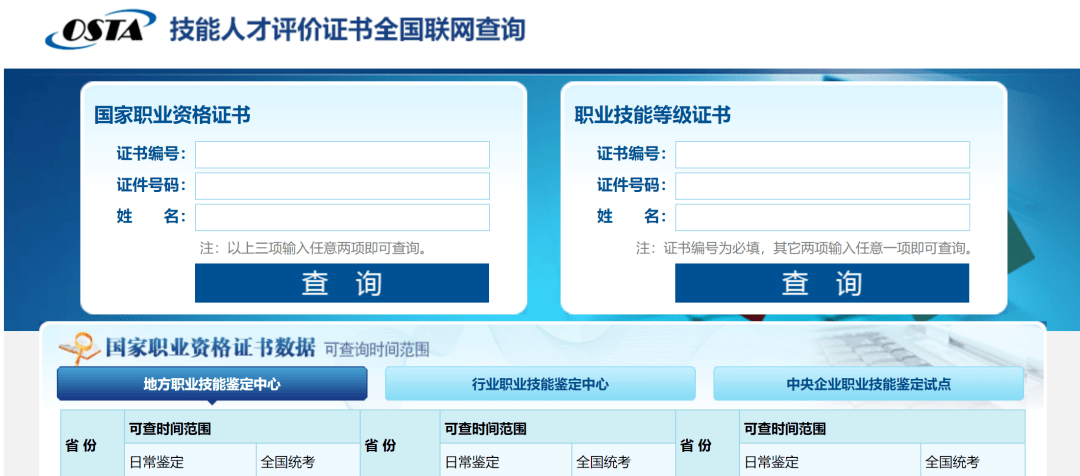Image resolution: width=1080 pixels, height=476 pixels.
Task: Click the 国家职业资格证书数据 heading
Action: (x=210, y=346)
